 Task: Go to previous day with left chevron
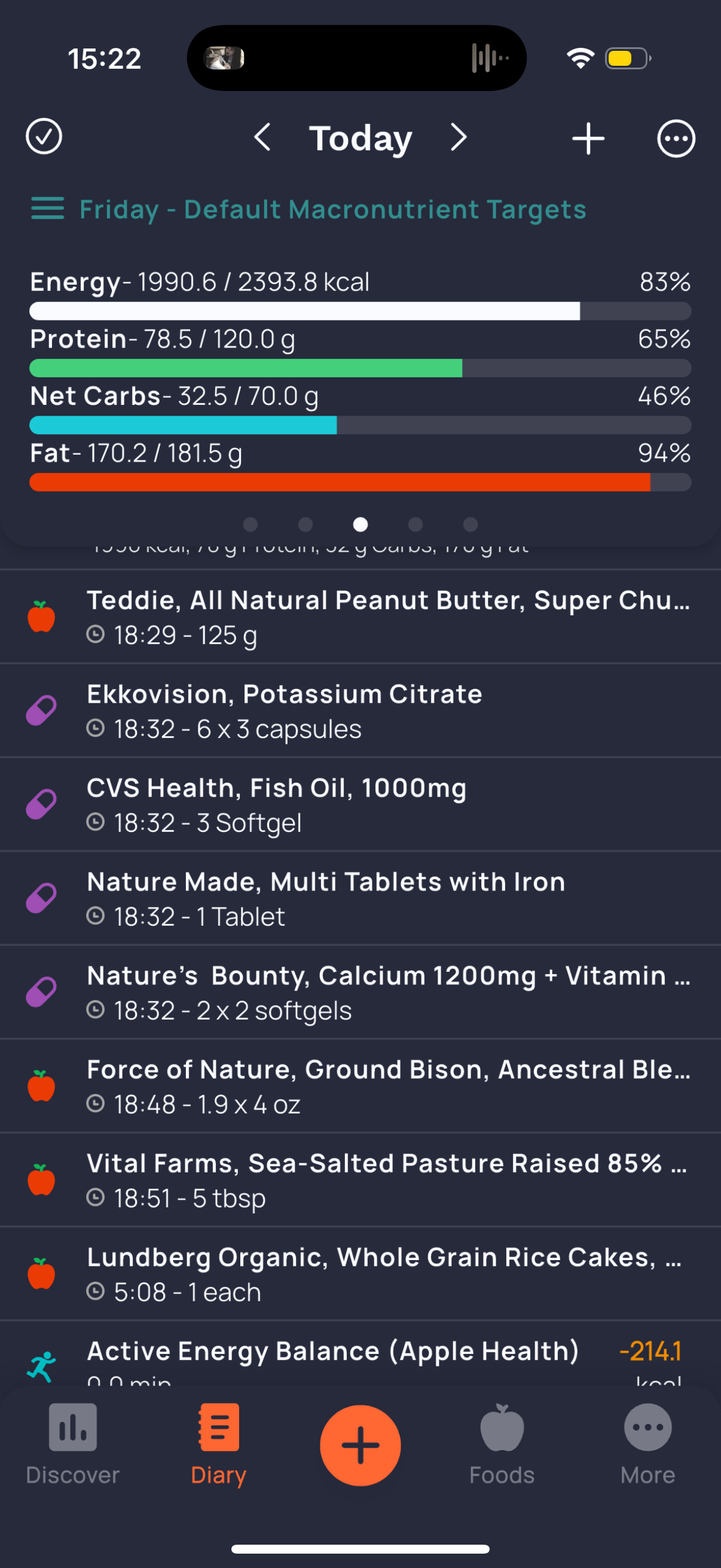(262, 138)
